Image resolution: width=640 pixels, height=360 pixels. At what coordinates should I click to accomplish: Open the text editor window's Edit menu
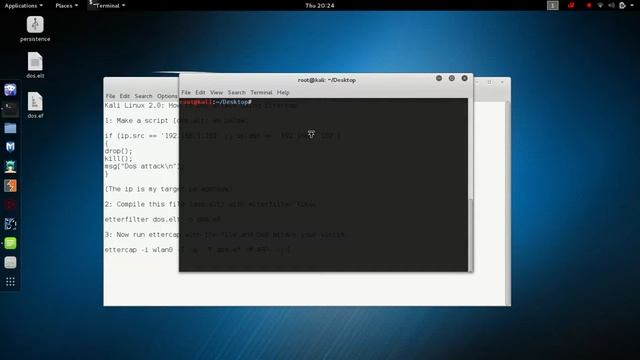(x=124, y=96)
